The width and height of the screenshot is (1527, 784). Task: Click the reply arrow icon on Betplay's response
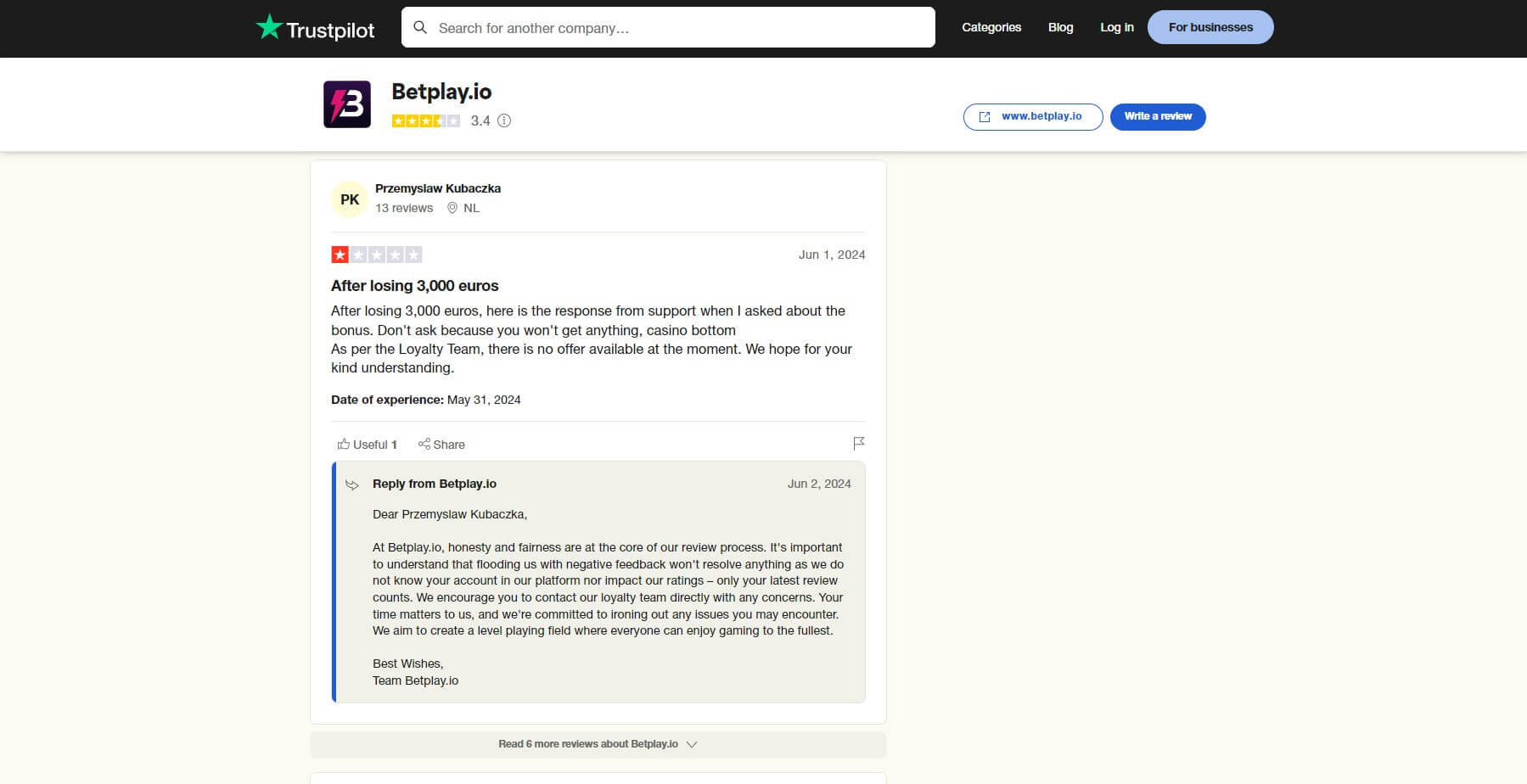pos(351,484)
